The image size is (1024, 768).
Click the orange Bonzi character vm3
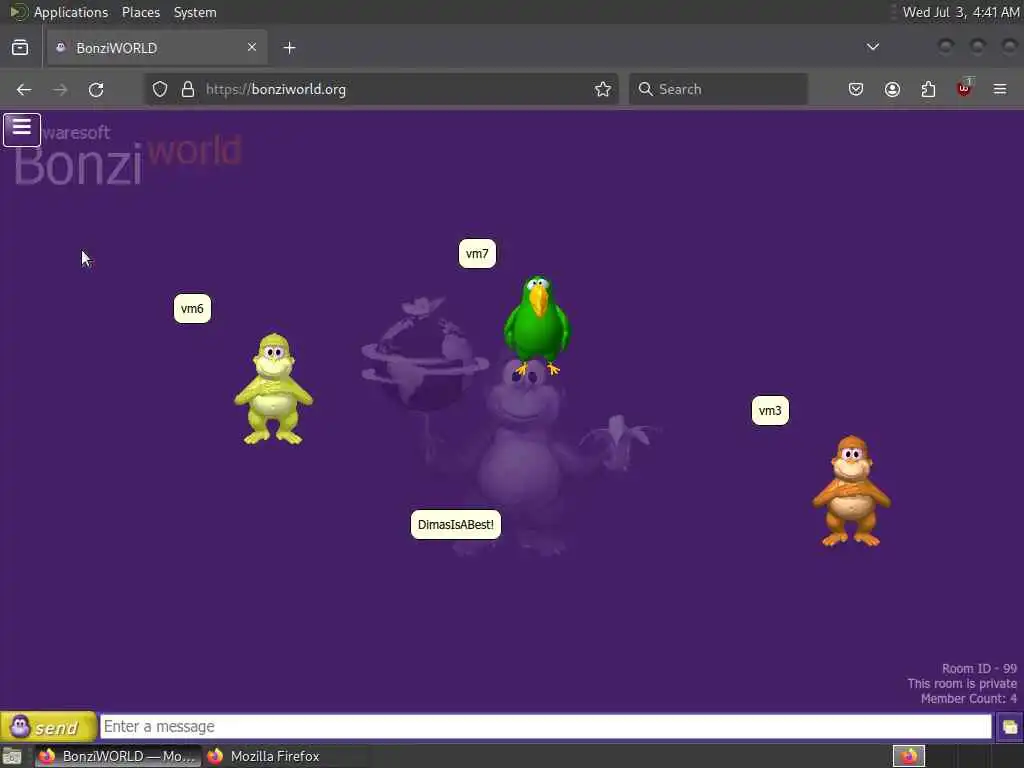[x=851, y=491]
